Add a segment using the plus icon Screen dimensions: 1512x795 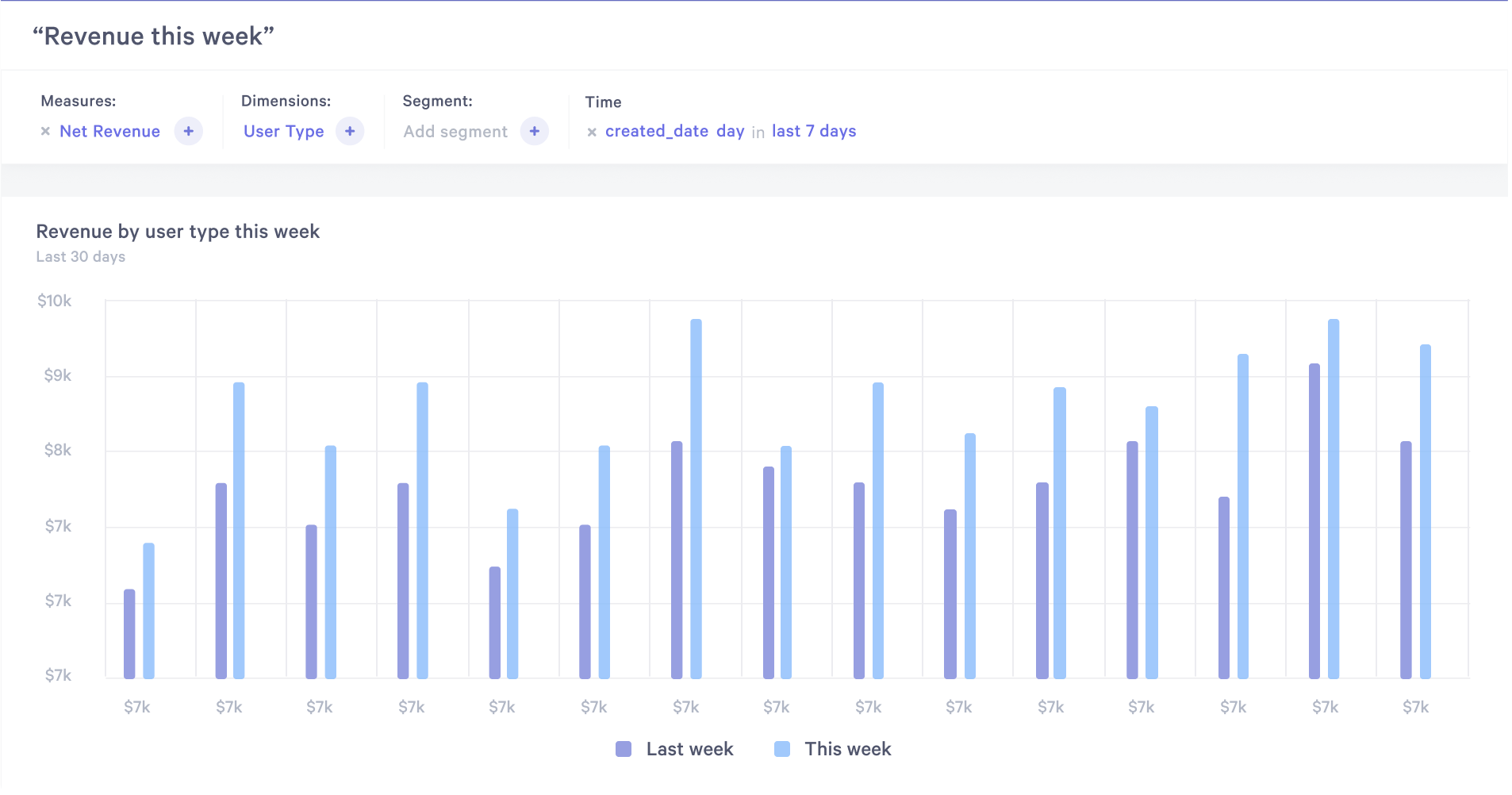click(535, 131)
